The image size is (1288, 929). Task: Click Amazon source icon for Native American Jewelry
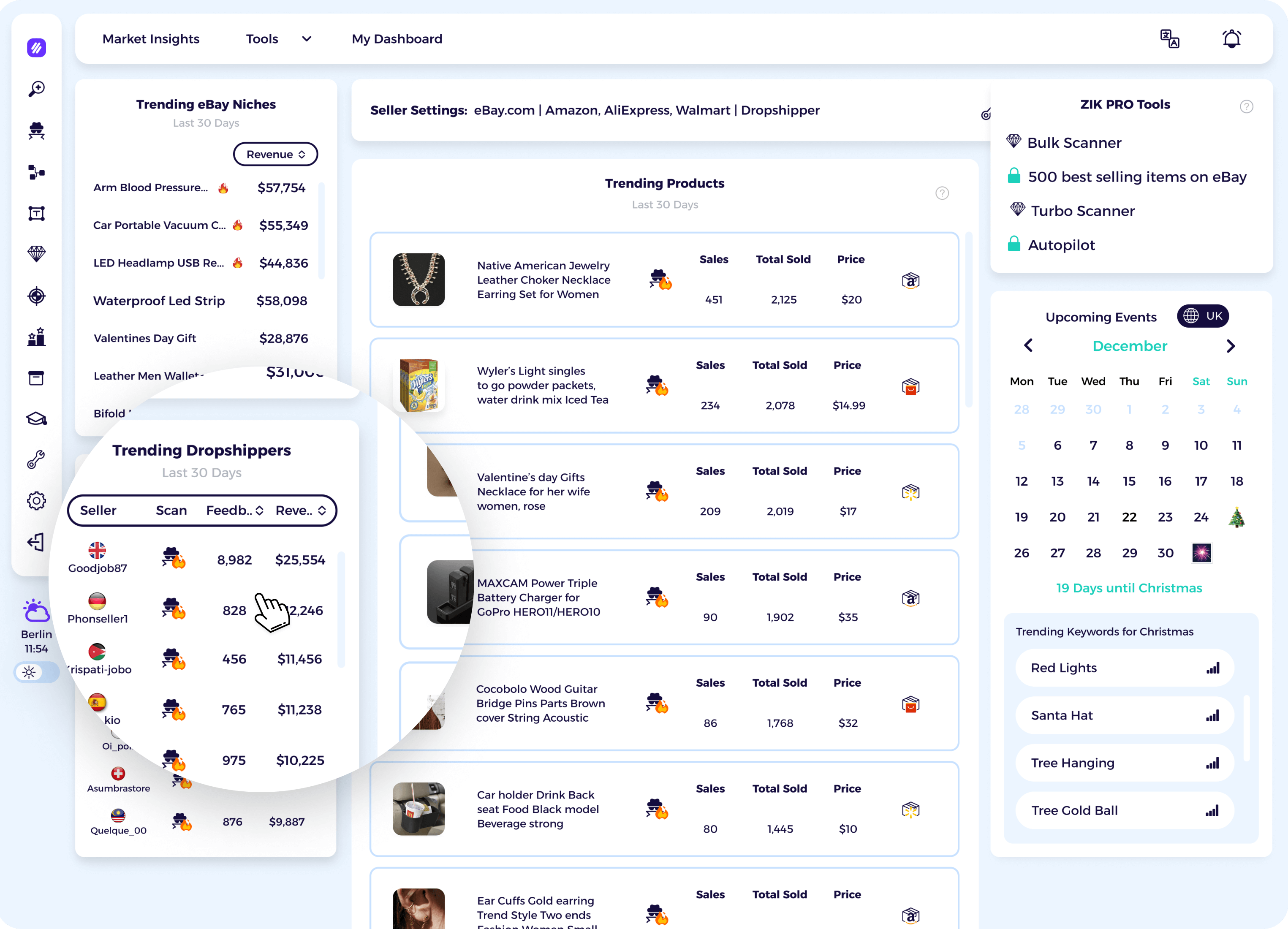tap(910, 280)
